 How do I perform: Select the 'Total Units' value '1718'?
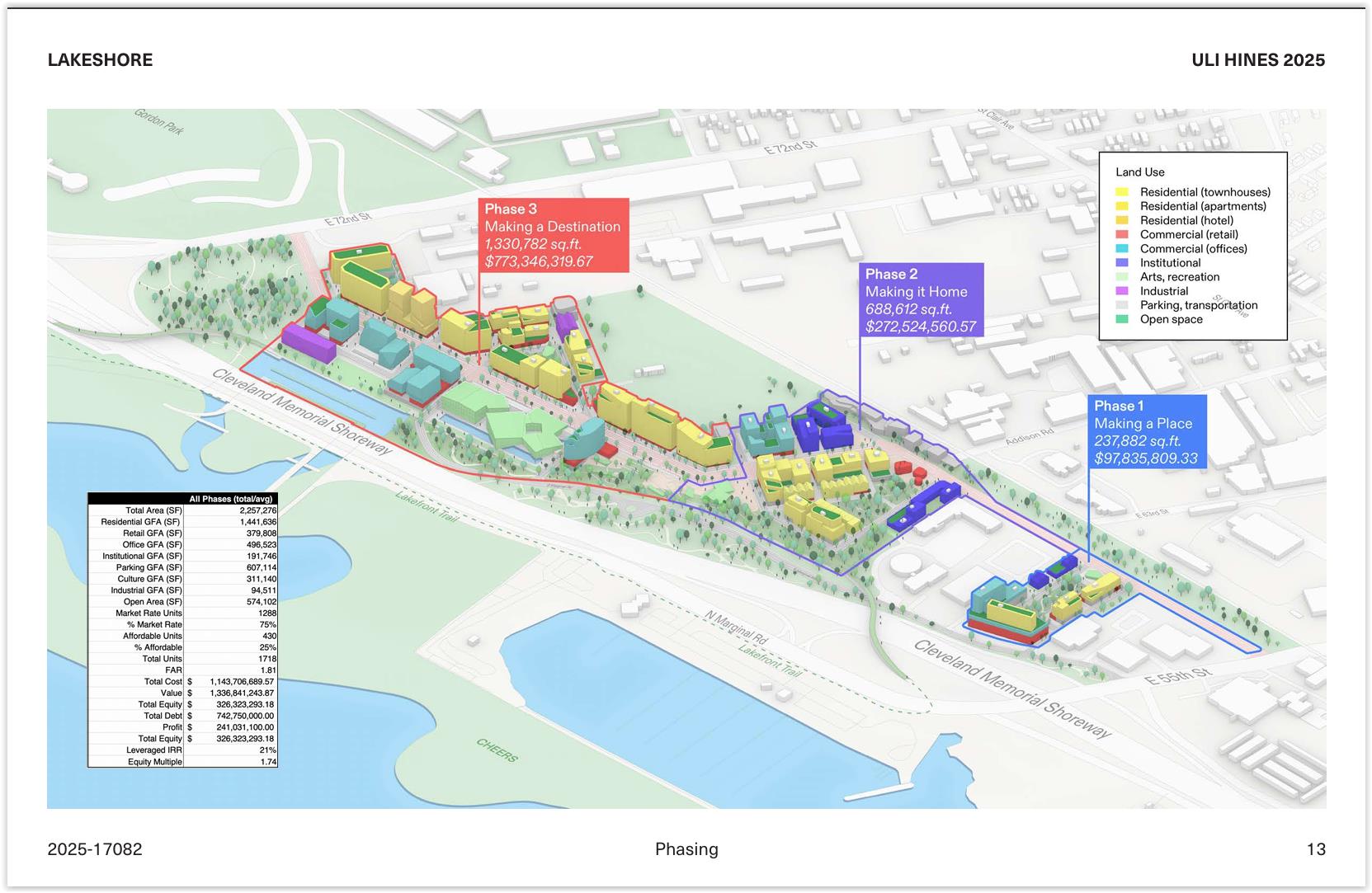click(x=268, y=659)
